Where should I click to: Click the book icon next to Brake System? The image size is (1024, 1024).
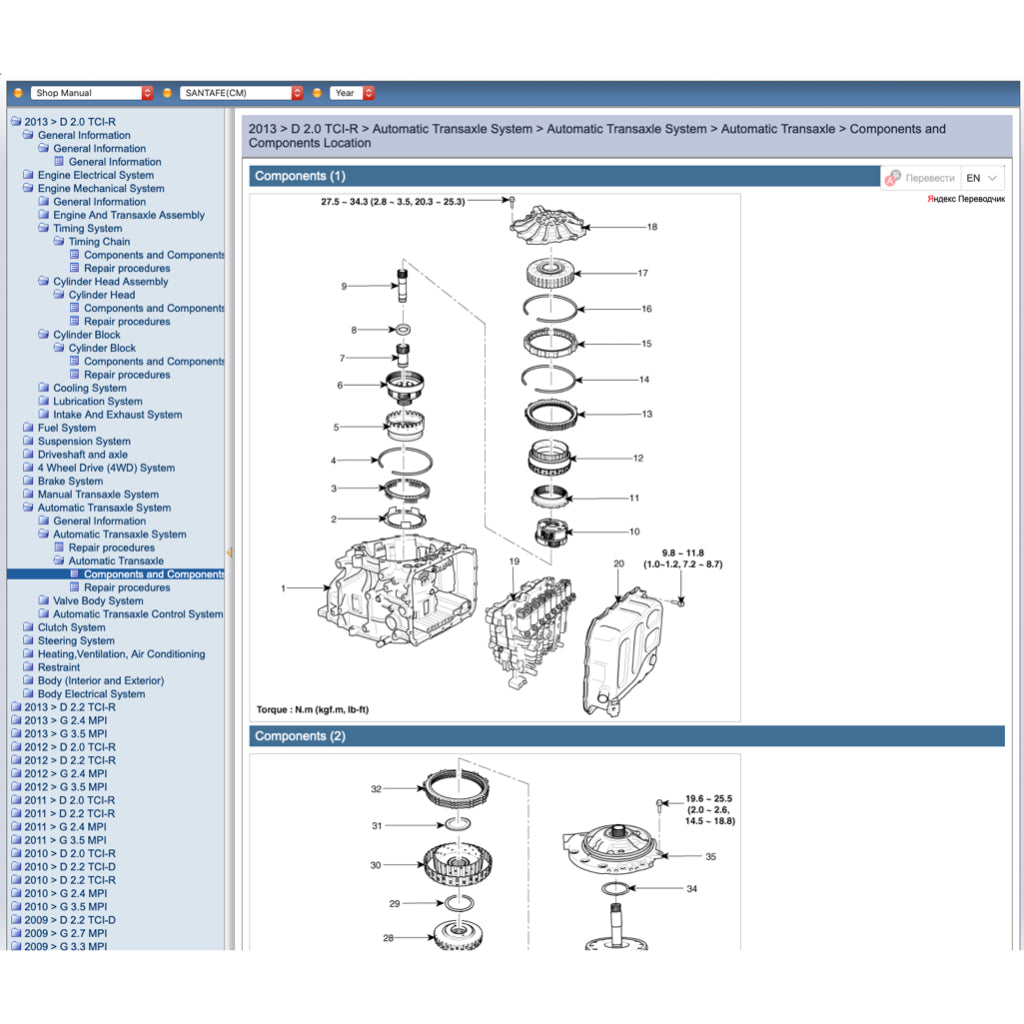coord(28,481)
